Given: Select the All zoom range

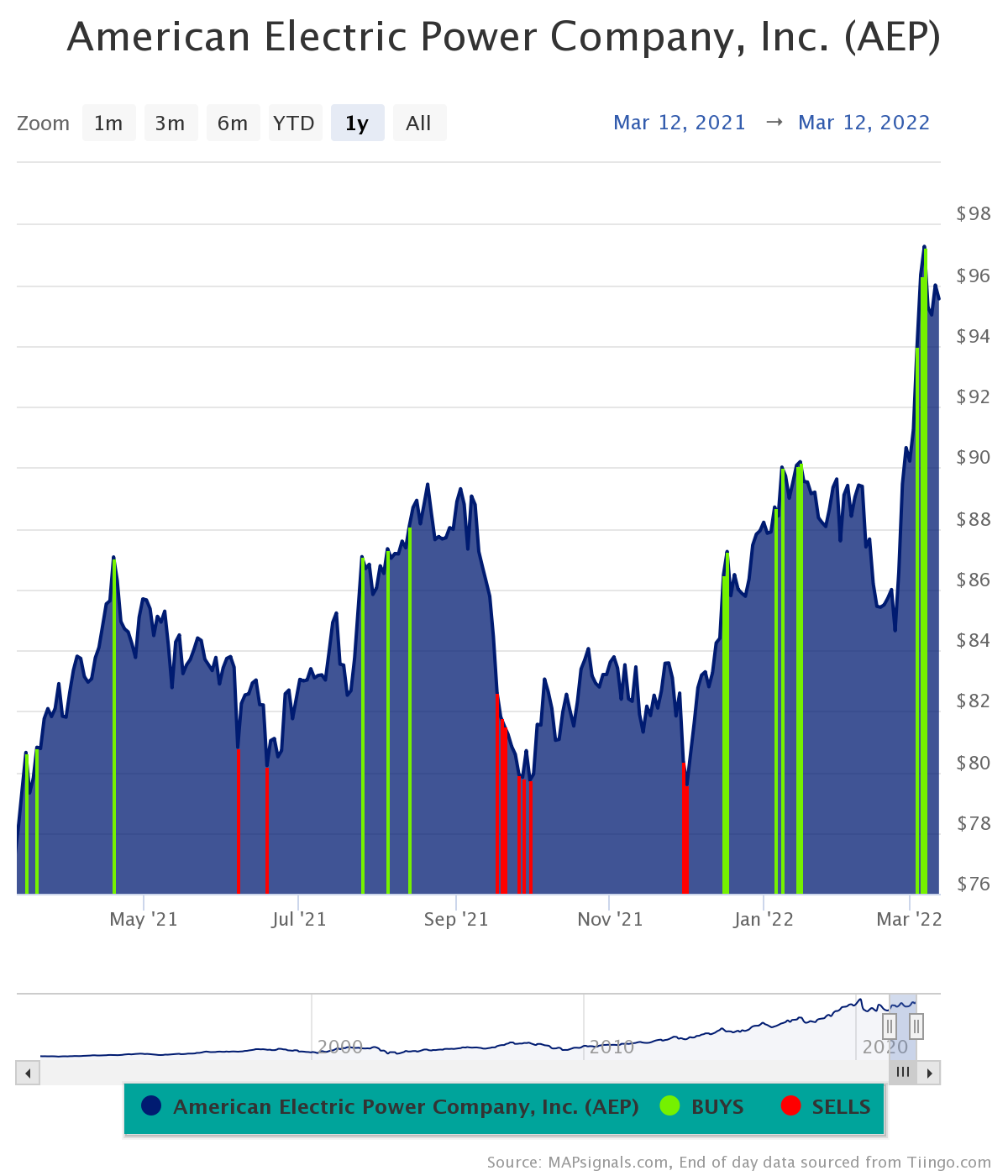Looking at the screenshot, I should point(419,123).
